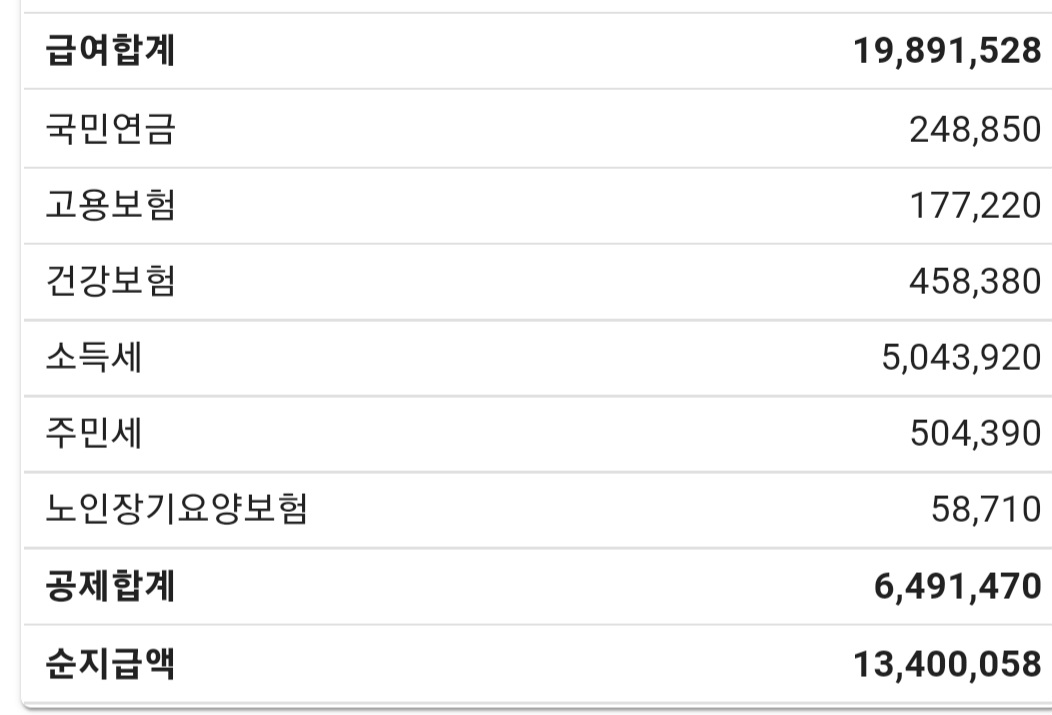
Task: Click the 급여합계 label
Action: point(110,52)
